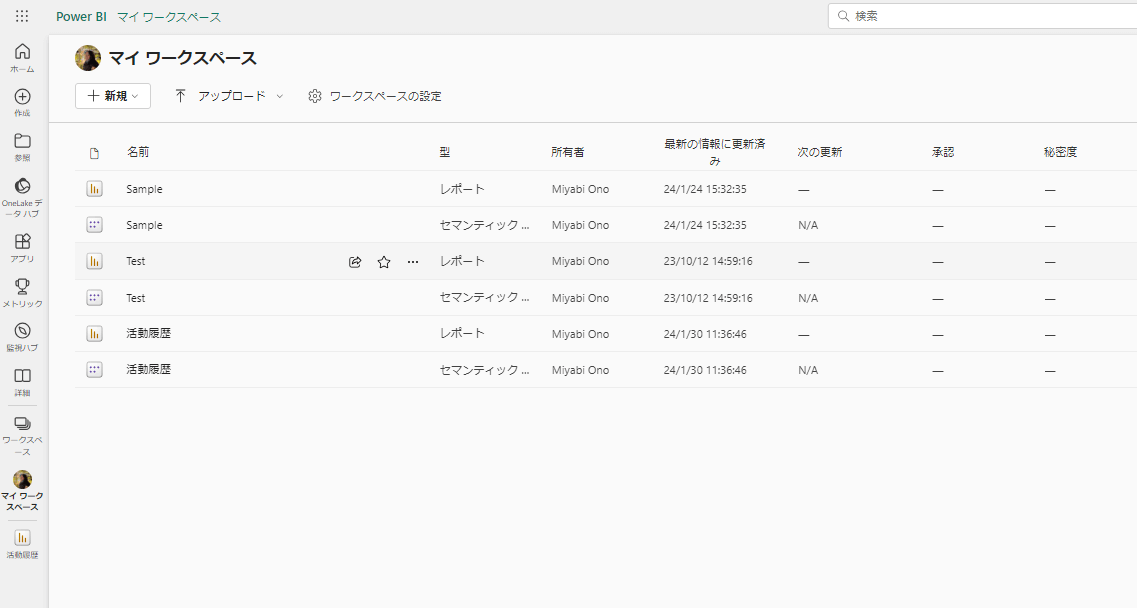Click Miyabi Ono owner in Sample report row
Screen dimensions: 1137x608
(x=580, y=189)
